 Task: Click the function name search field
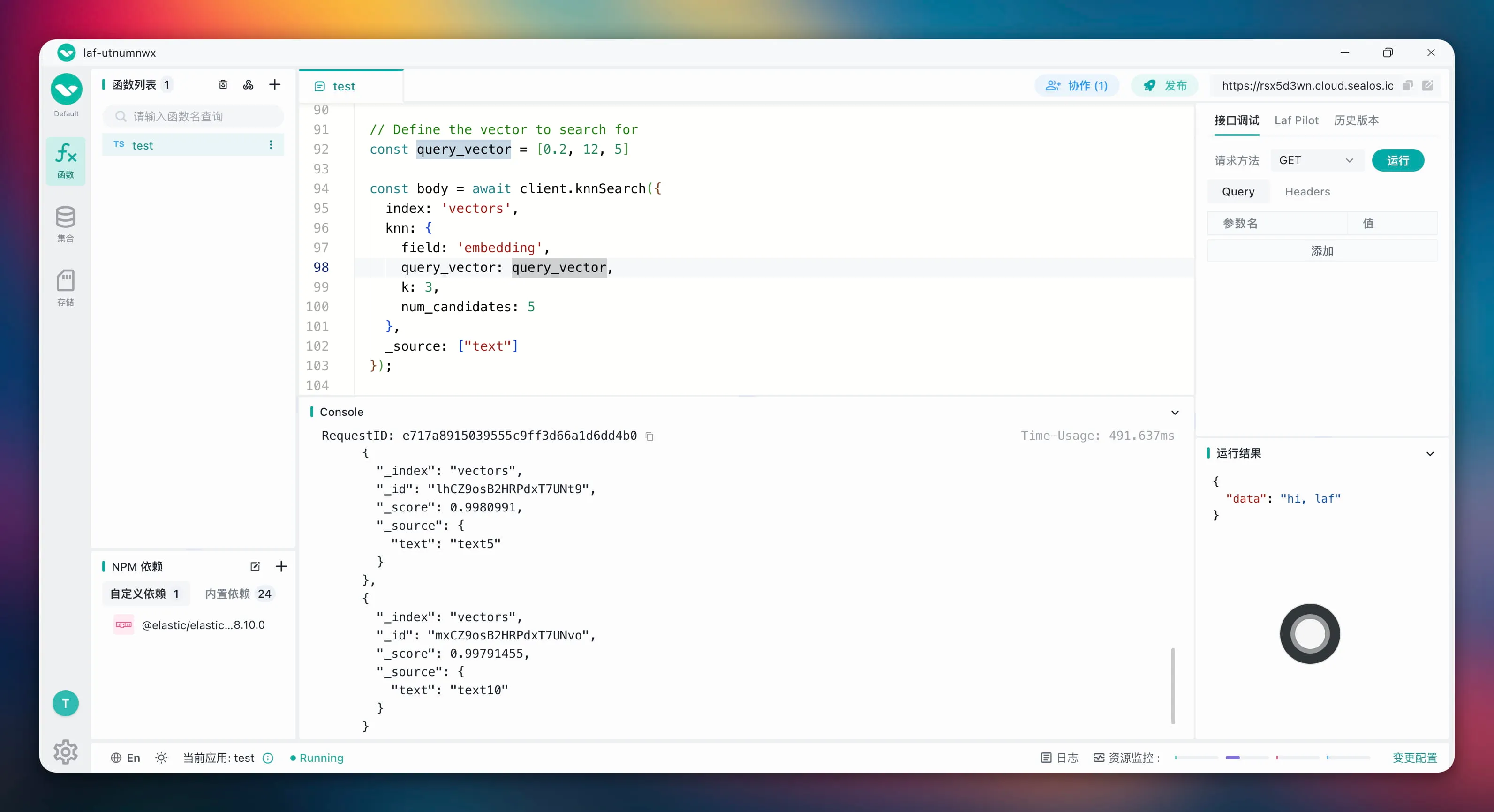[197, 117]
